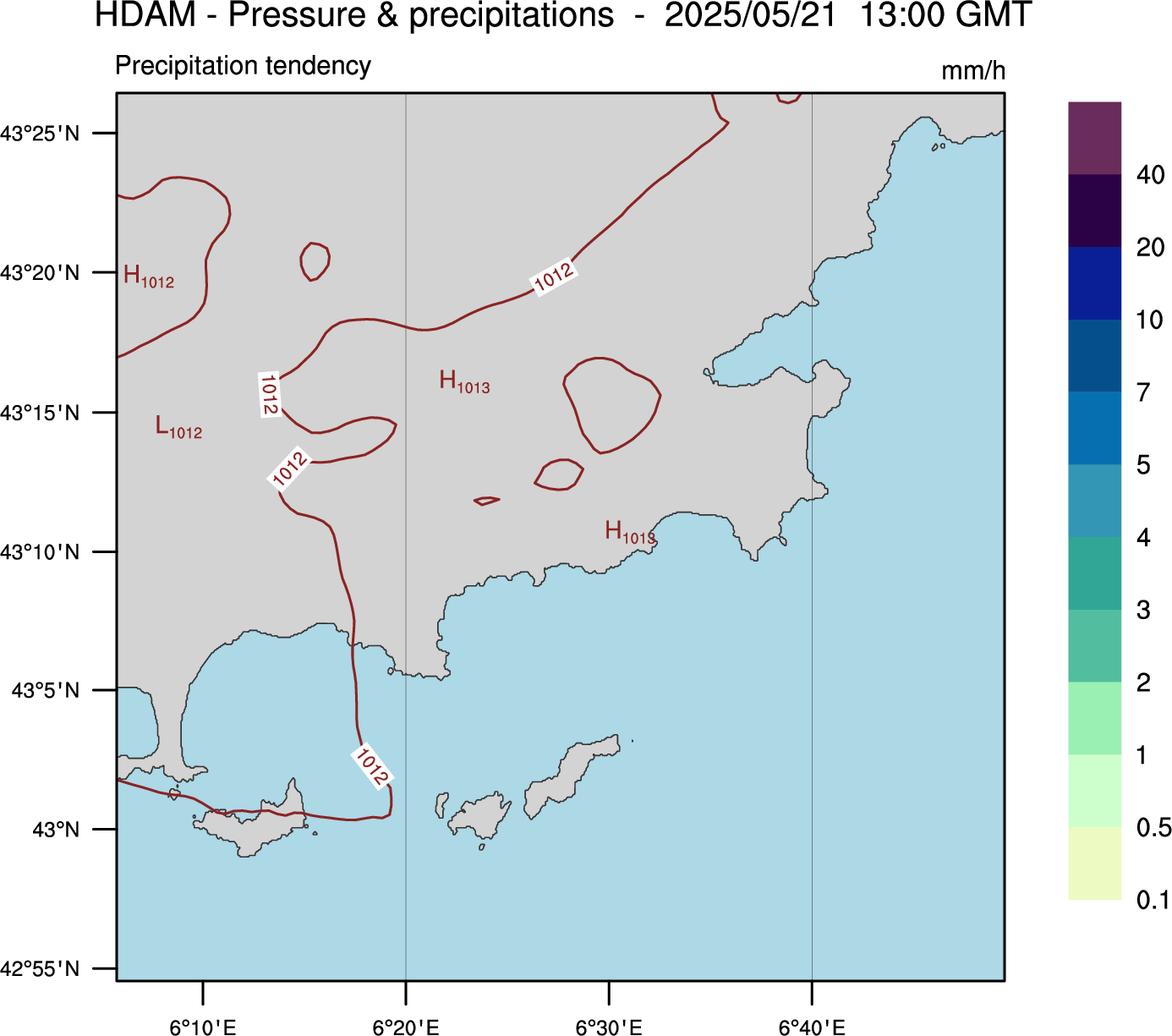Click the 43°N latitude label
The image size is (1172, 1036).
click(56, 830)
